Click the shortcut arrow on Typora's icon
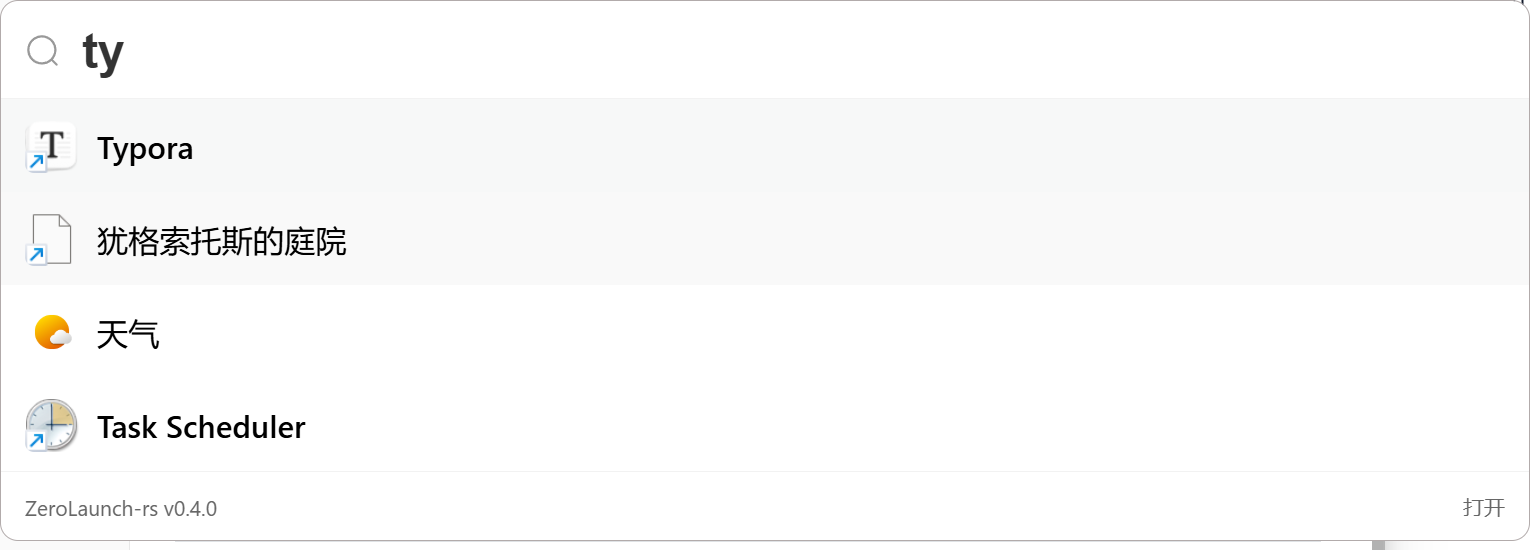The width and height of the screenshot is (1530, 550). (37, 162)
